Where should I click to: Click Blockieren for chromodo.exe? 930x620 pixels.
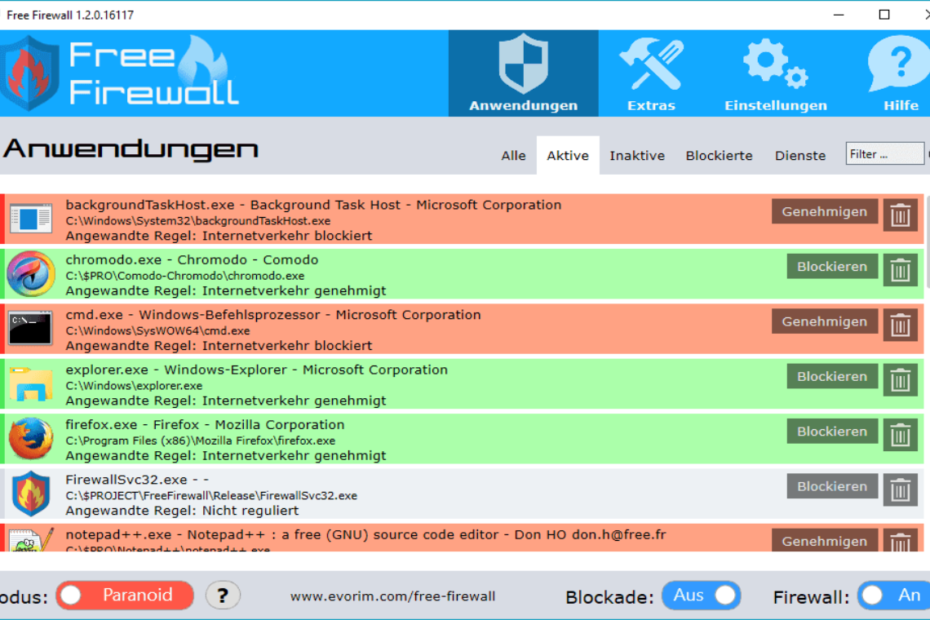(x=832, y=267)
